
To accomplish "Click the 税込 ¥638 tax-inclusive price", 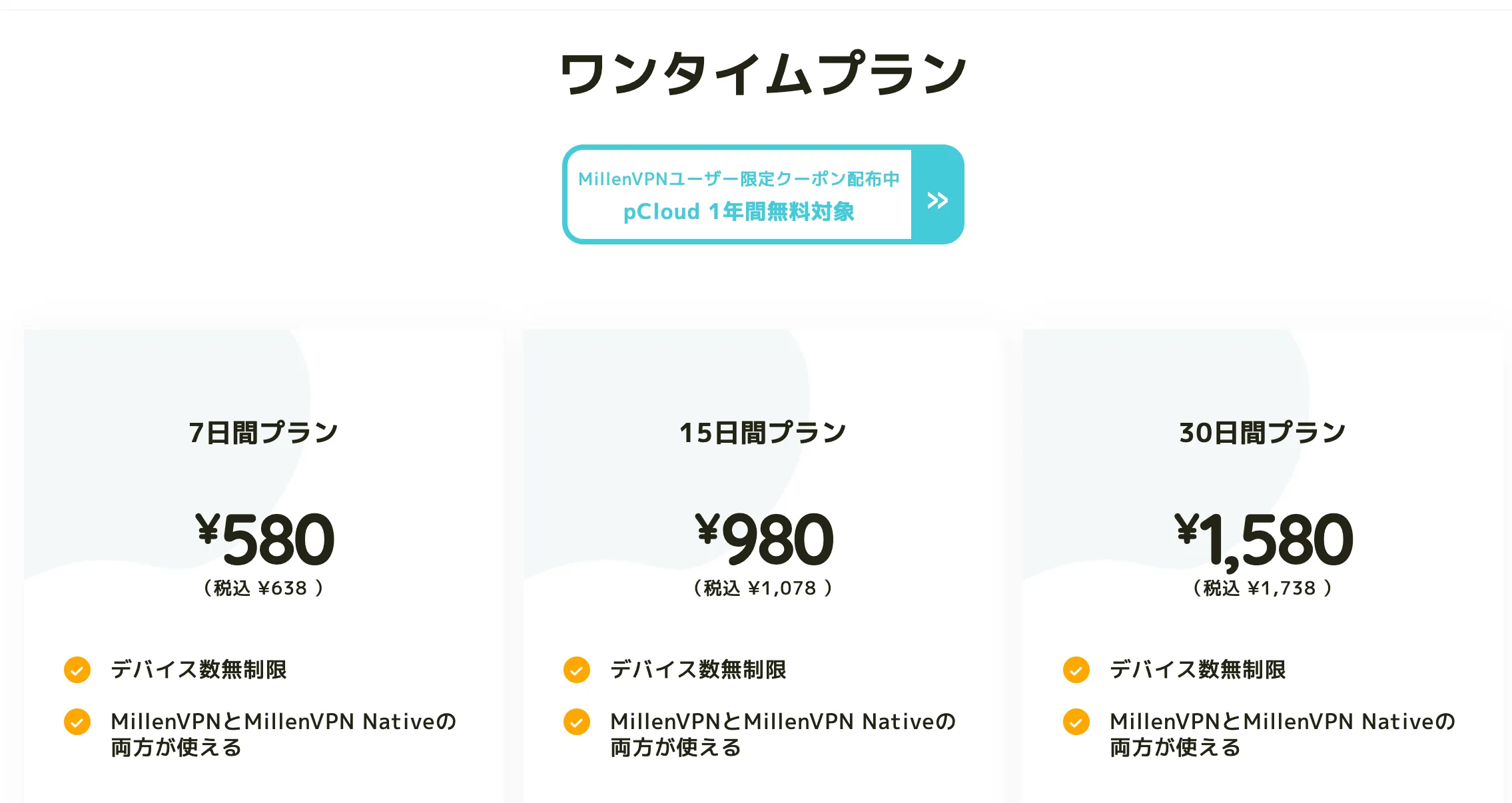I will coord(263,587).
